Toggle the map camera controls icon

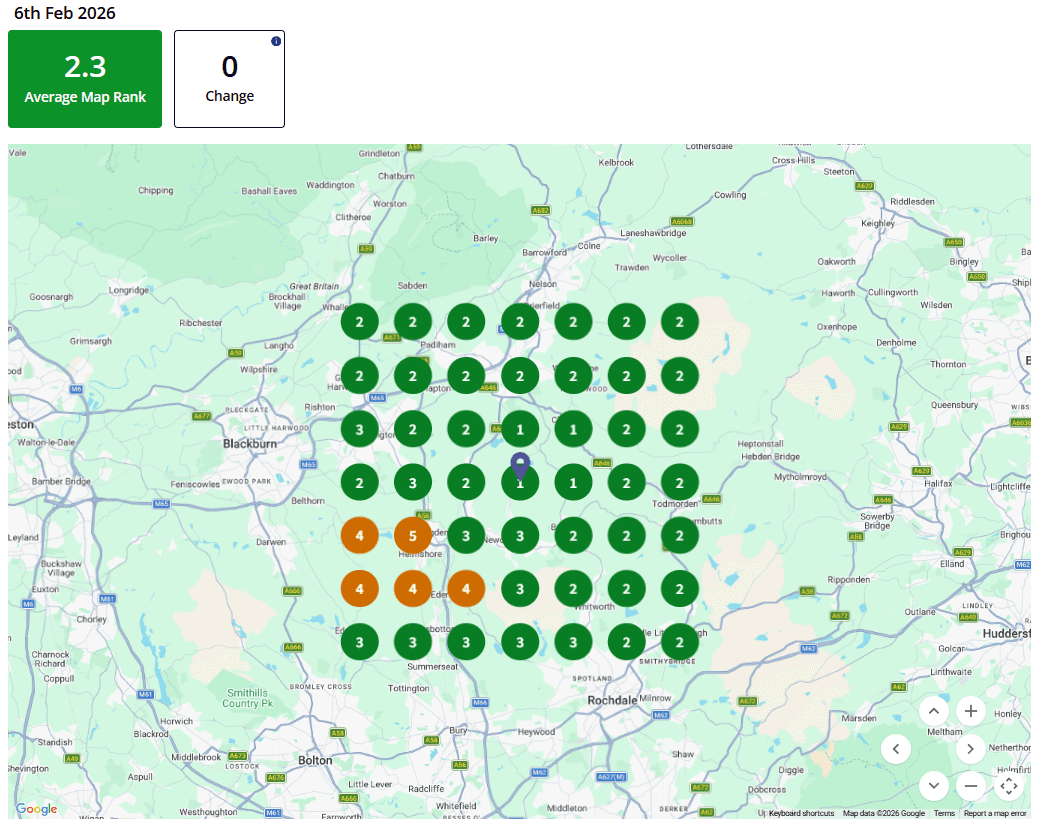pyautogui.click(x=1008, y=786)
